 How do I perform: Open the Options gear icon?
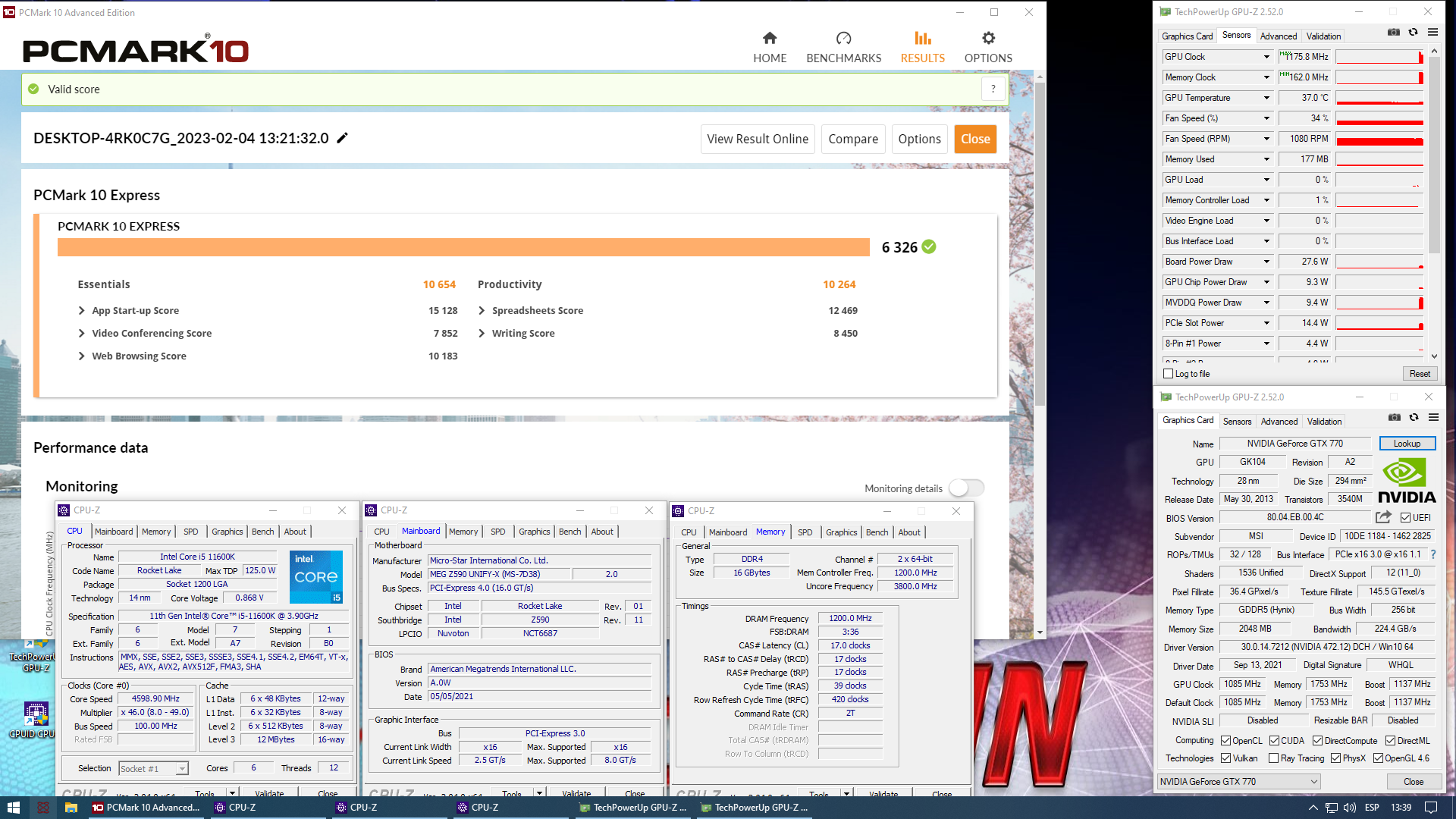tap(988, 38)
